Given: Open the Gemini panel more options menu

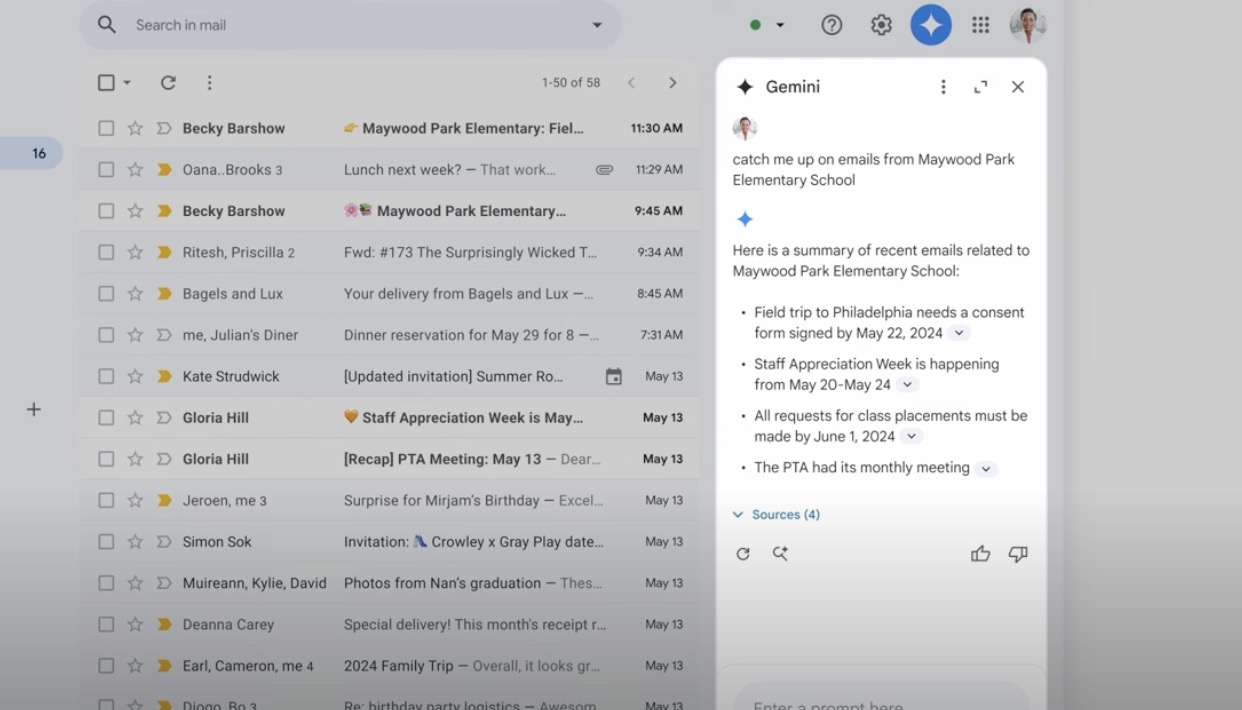Looking at the screenshot, I should 943,87.
